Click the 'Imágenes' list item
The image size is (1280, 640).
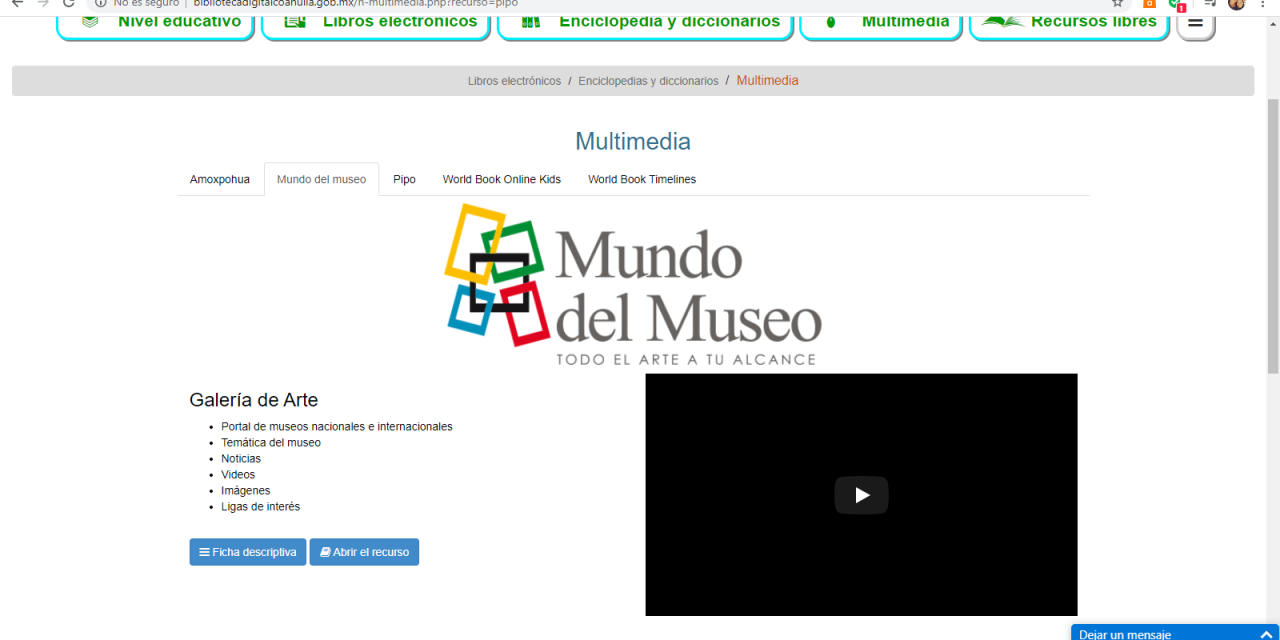tap(246, 491)
